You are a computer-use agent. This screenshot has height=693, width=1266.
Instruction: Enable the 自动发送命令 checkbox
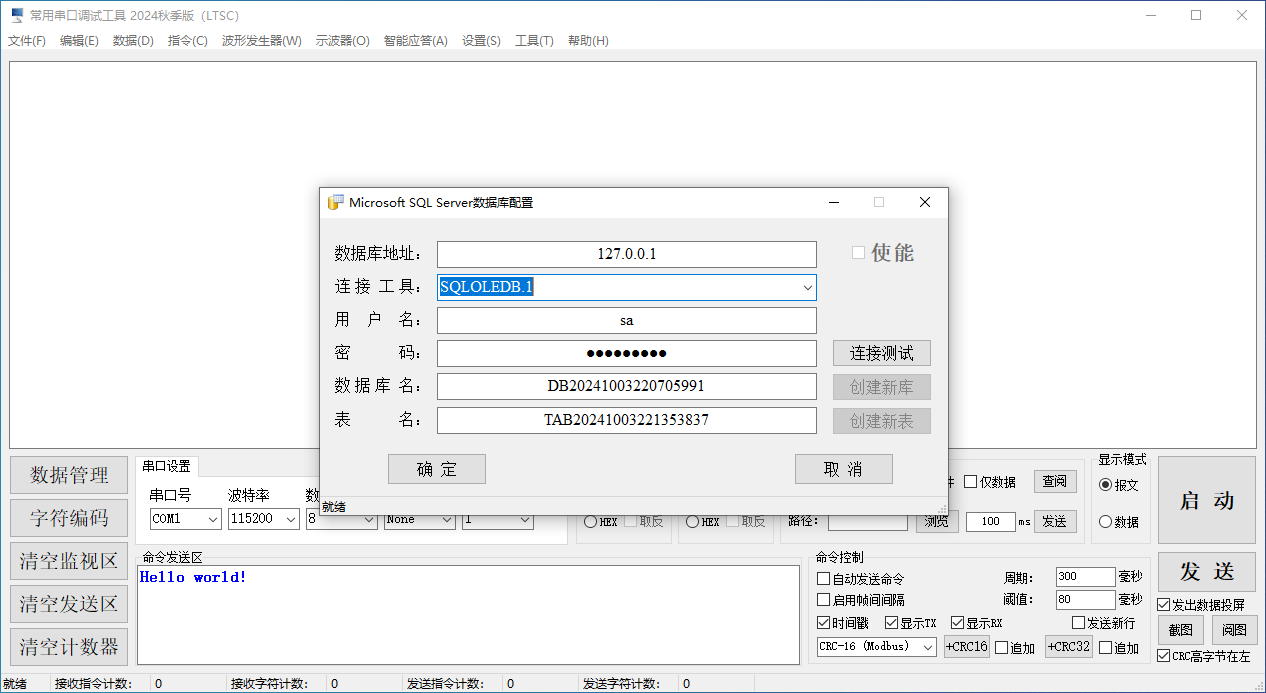[824, 579]
